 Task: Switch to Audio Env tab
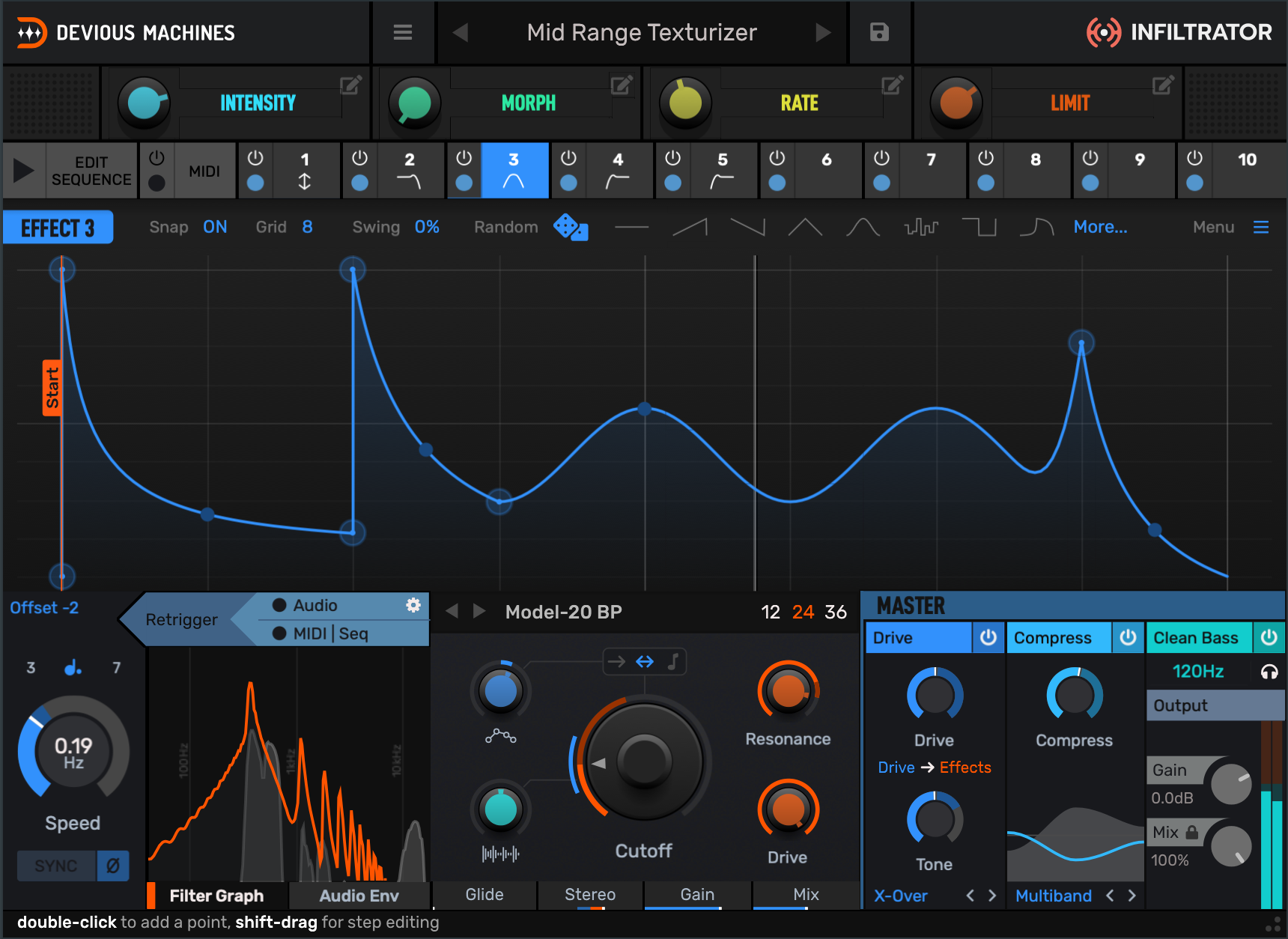coord(359,896)
